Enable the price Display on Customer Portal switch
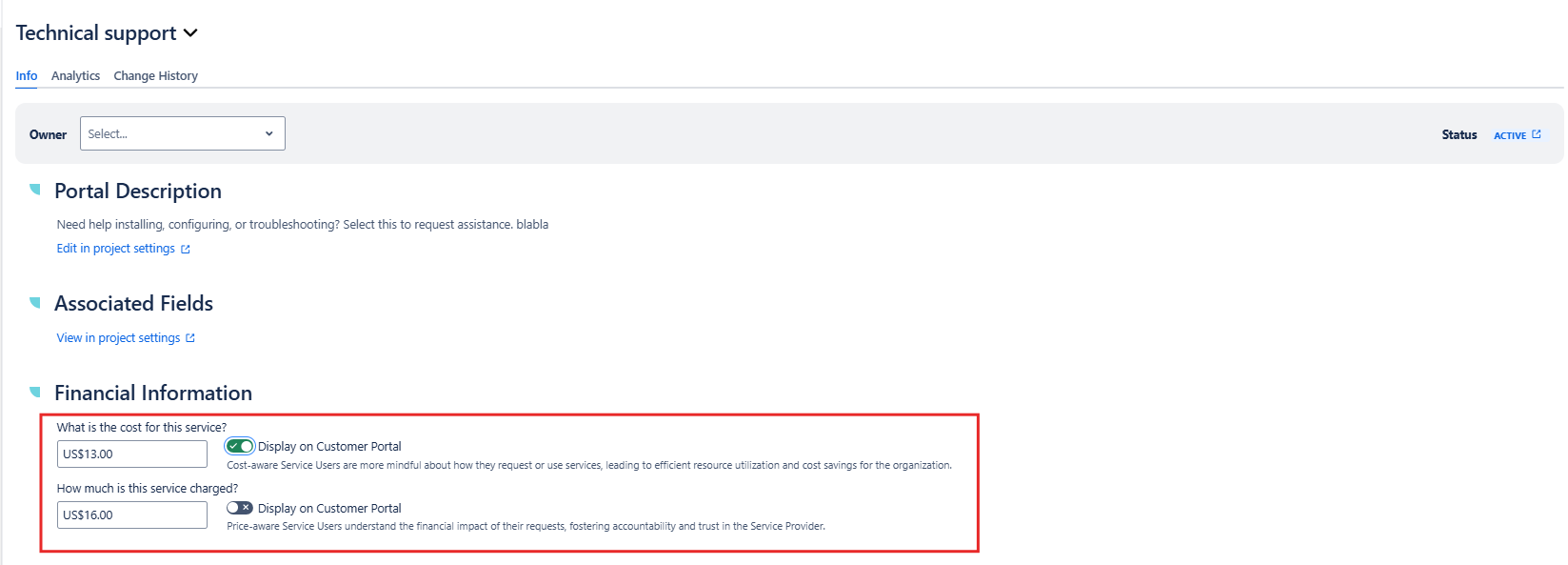Image resolution: width=1568 pixels, height=565 pixels. [x=240, y=508]
